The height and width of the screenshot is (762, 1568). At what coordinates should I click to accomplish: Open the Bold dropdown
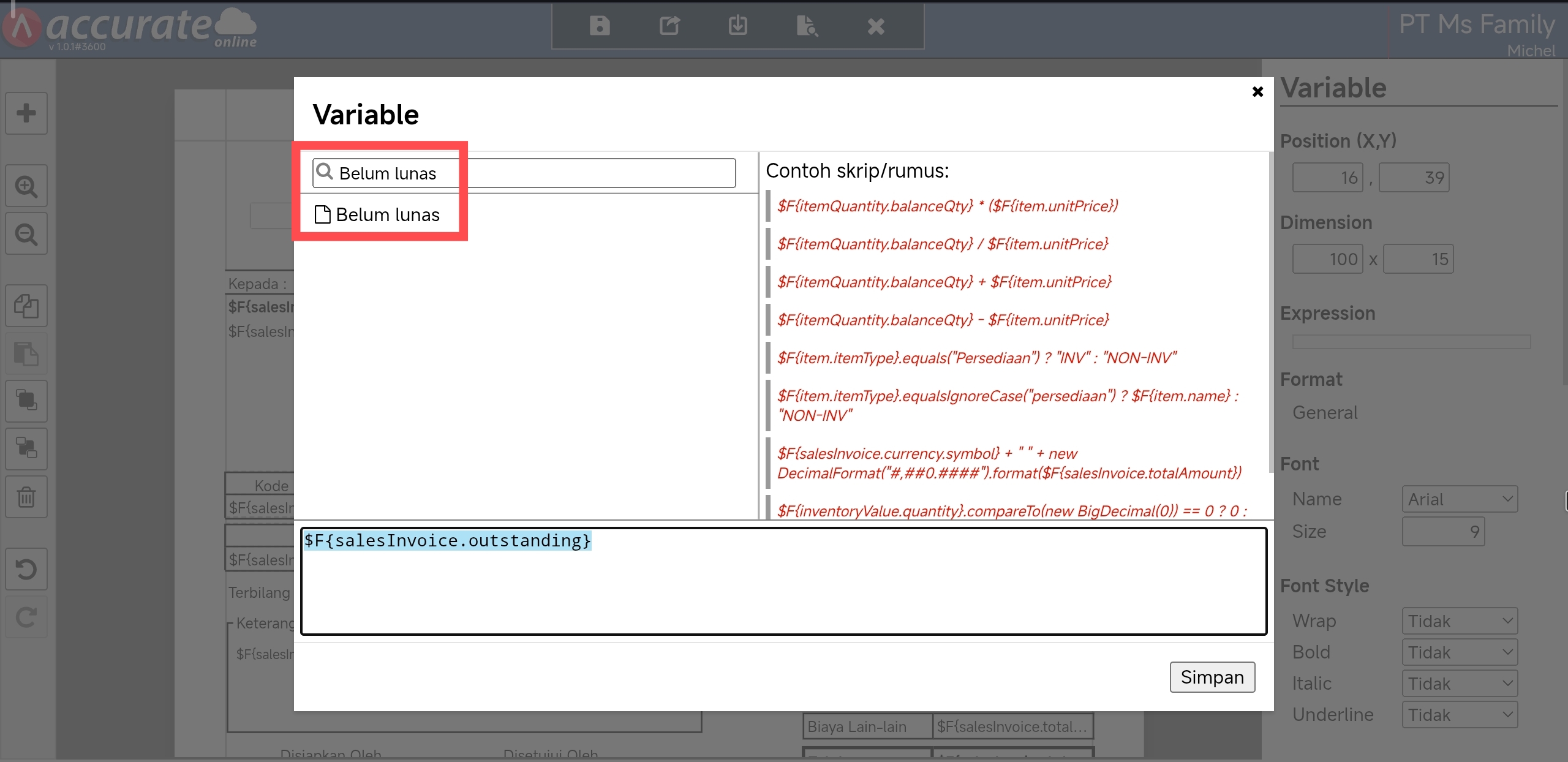(1459, 652)
